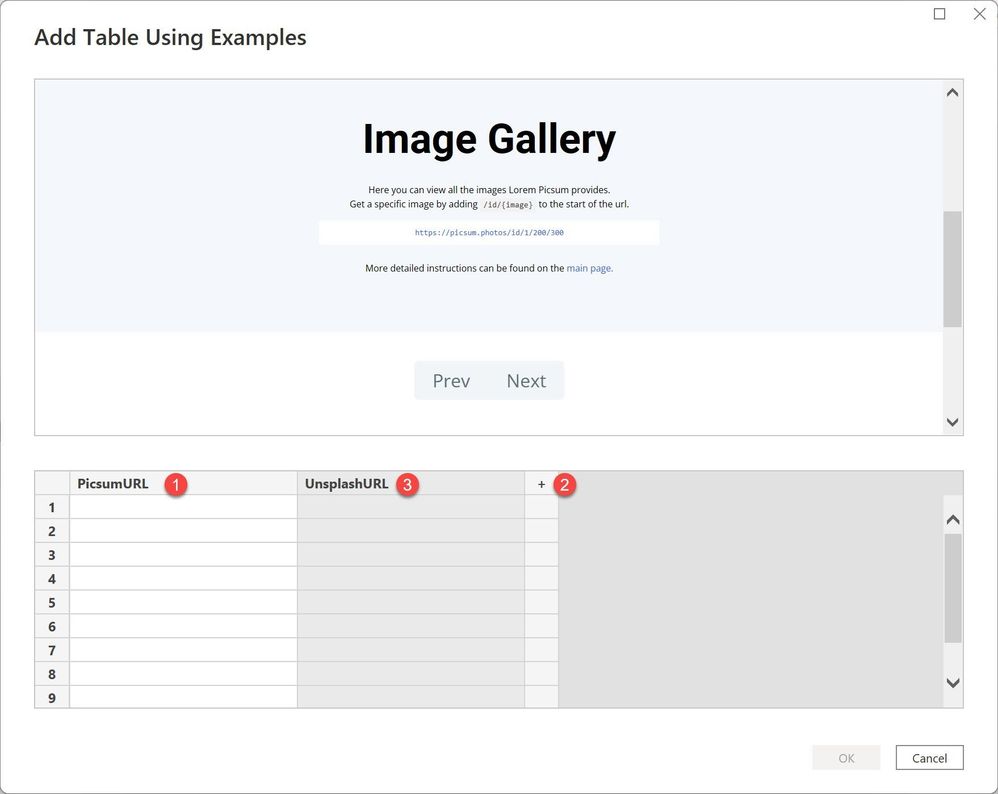This screenshot has width=998, height=794.
Task: Select row number 3 header
Action: tap(52, 555)
